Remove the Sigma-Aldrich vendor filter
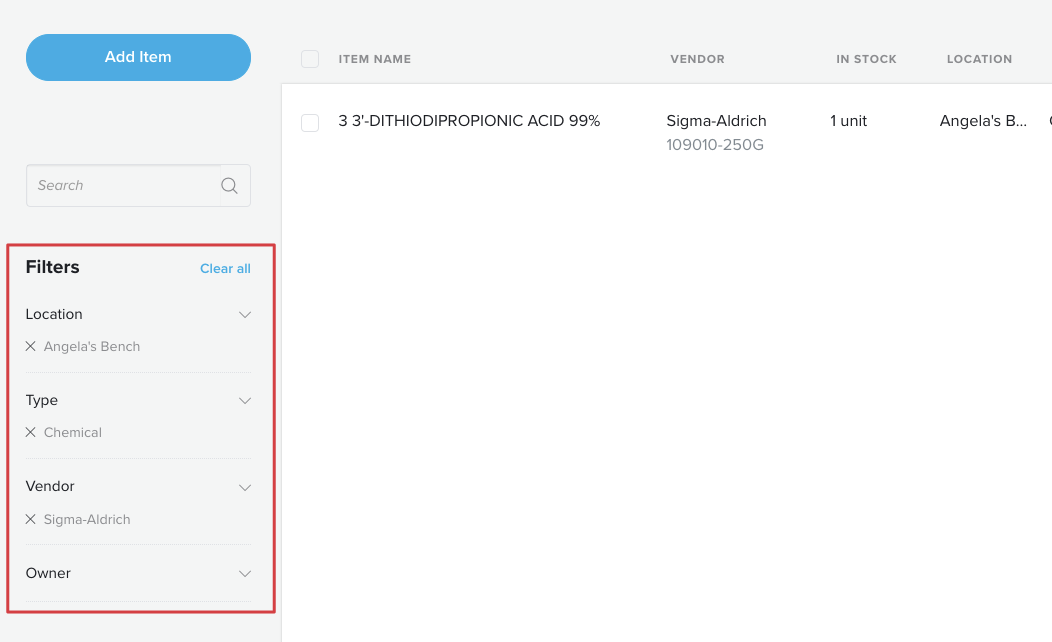Image resolution: width=1052 pixels, height=642 pixels. (31, 520)
